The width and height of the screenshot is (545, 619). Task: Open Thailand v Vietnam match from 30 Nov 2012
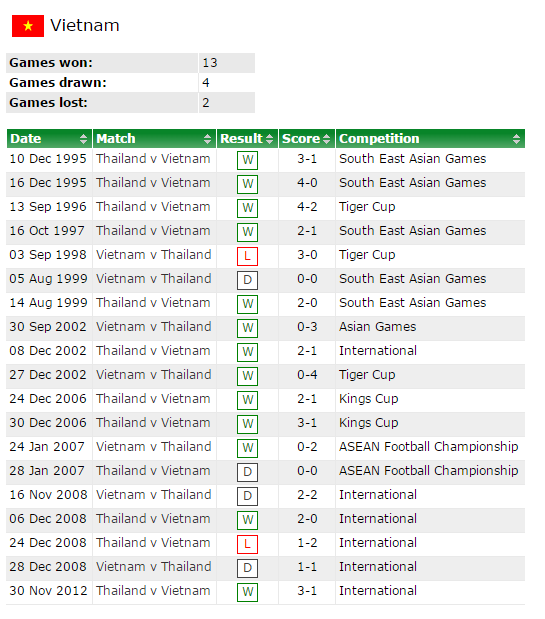153,591
